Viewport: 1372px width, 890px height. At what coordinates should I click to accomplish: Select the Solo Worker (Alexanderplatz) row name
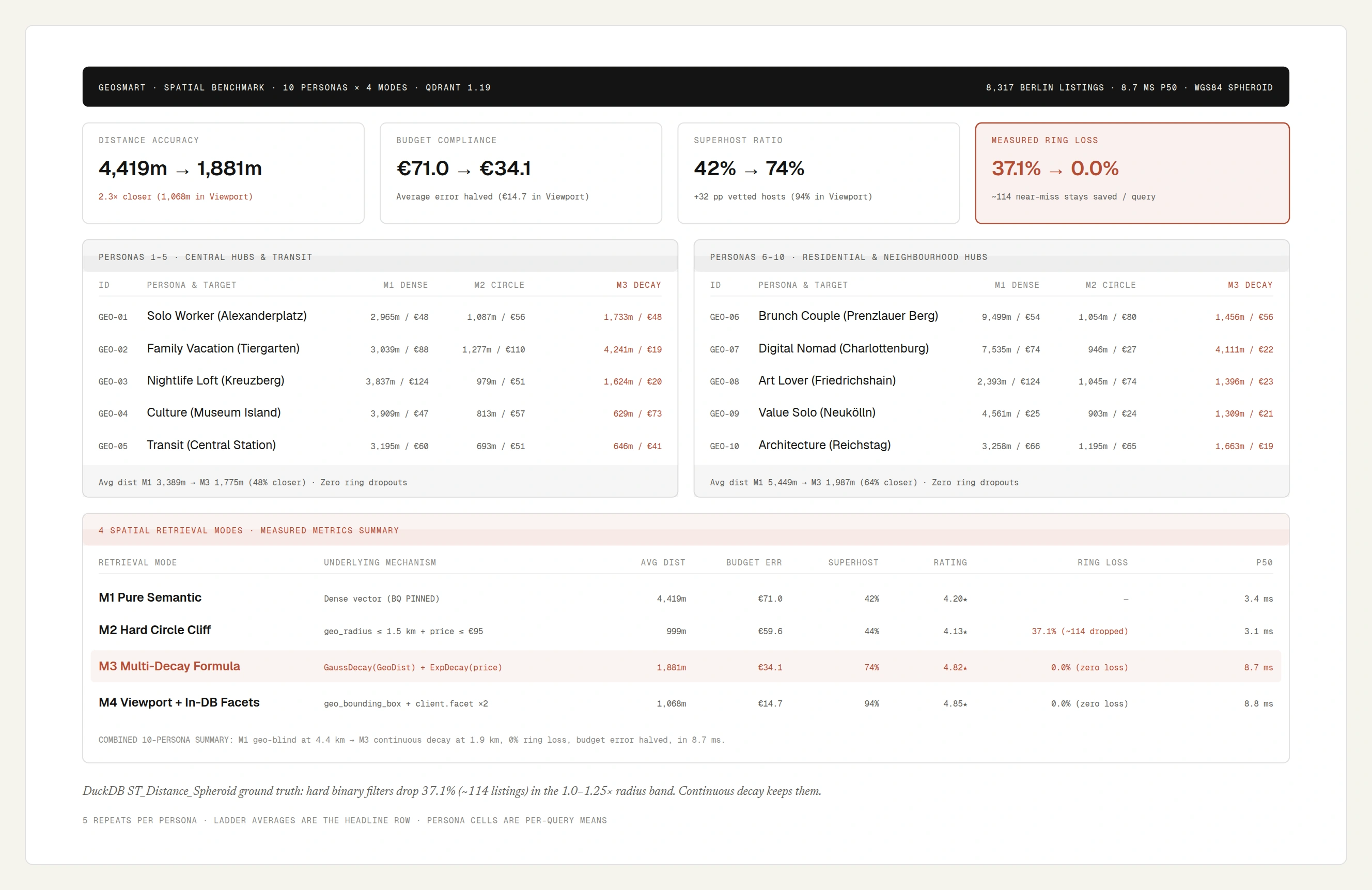pyautogui.click(x=227, y=316)
